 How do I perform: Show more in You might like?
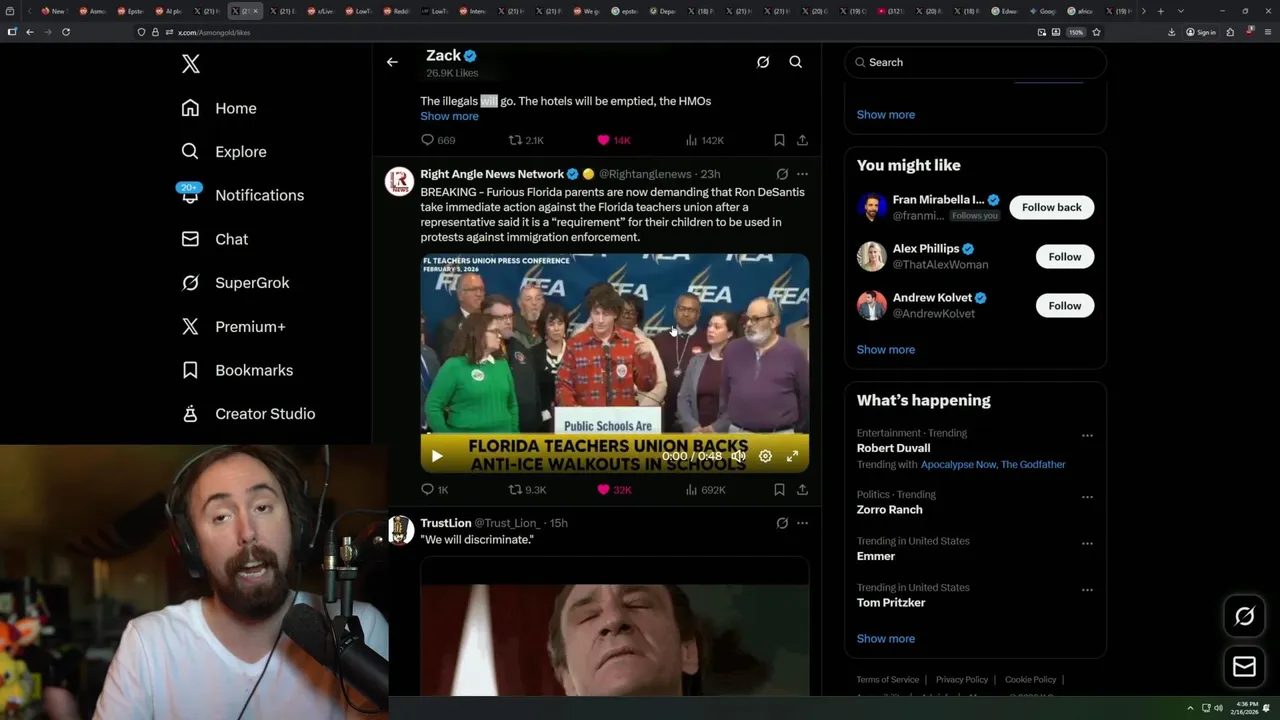(886, 350)
